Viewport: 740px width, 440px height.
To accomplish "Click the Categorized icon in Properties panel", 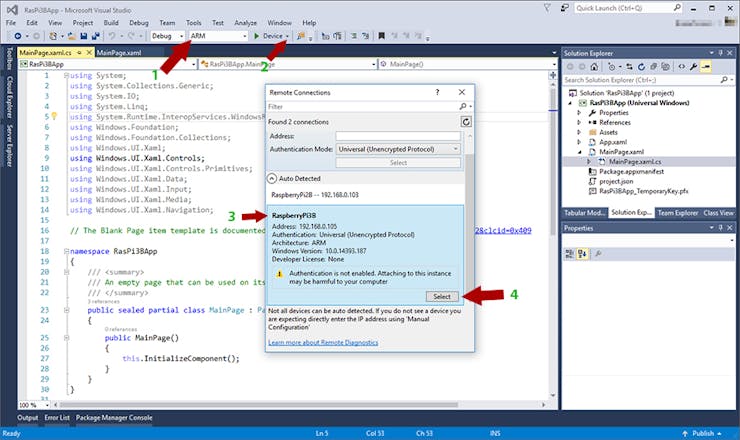I will tap(570, 254).
